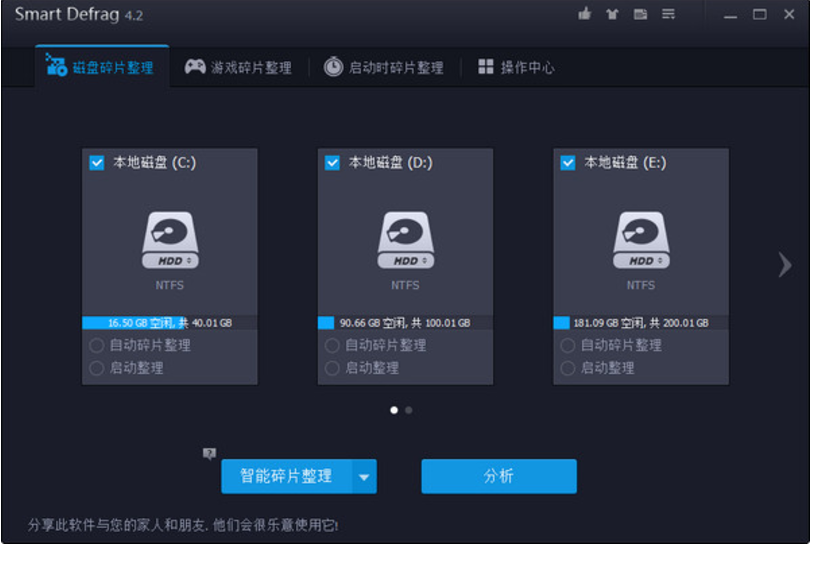Screen dimensions: 813x561
Task: Uncheck 本地磁盘 (C:) checkbox
Action: point(97,163)
